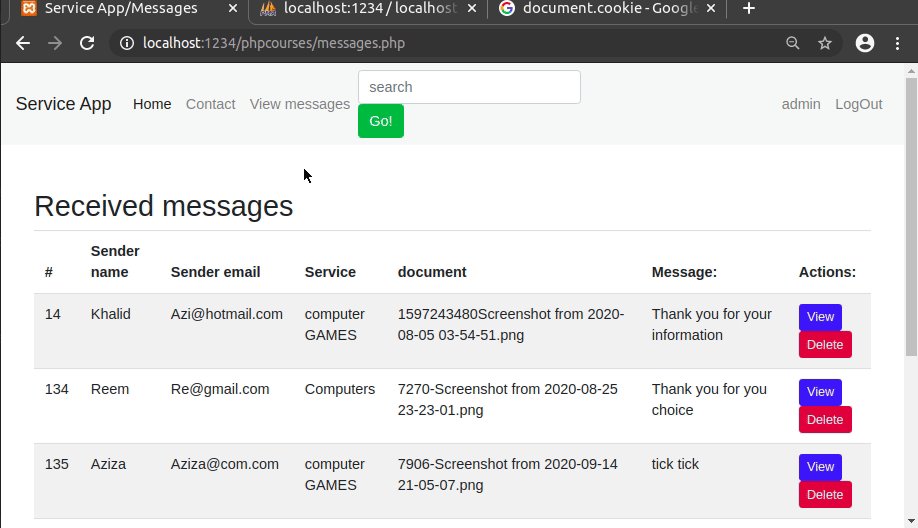Screen dimensions: 918x528
Task: Click the Received messages heading
Action: tap(163, 206)
